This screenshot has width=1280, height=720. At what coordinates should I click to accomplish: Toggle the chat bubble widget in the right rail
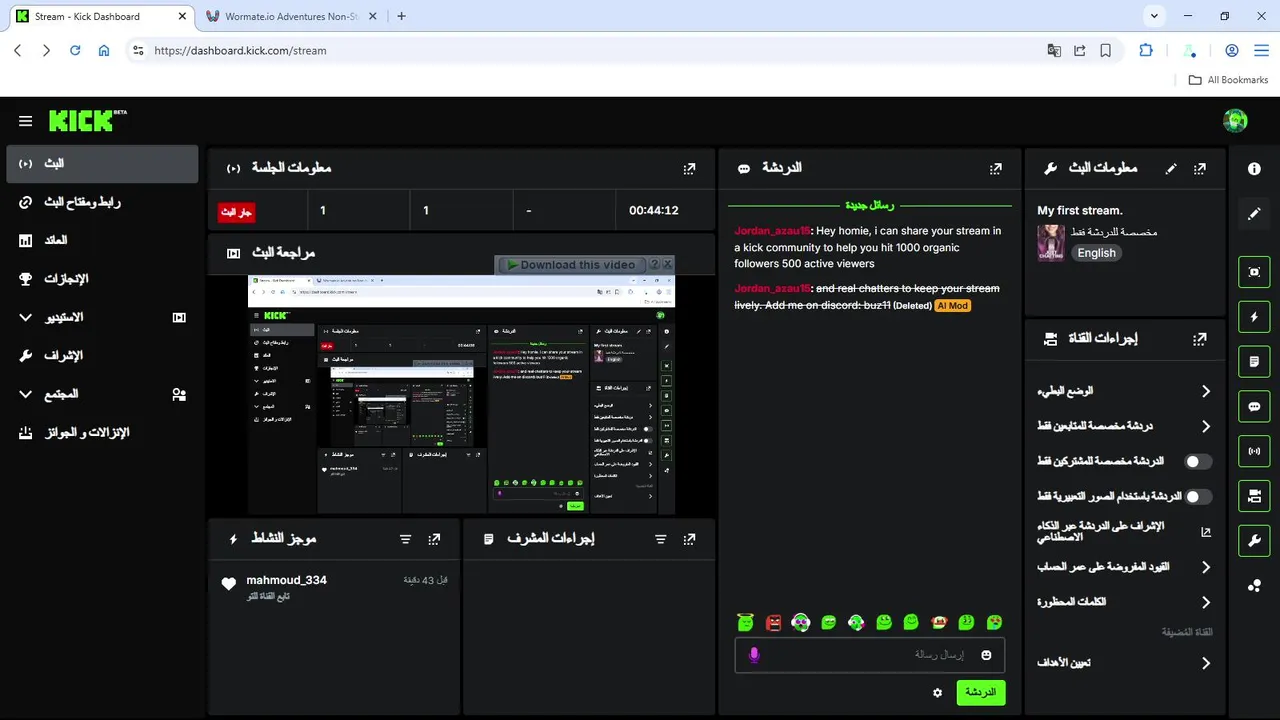[1254, 407]
